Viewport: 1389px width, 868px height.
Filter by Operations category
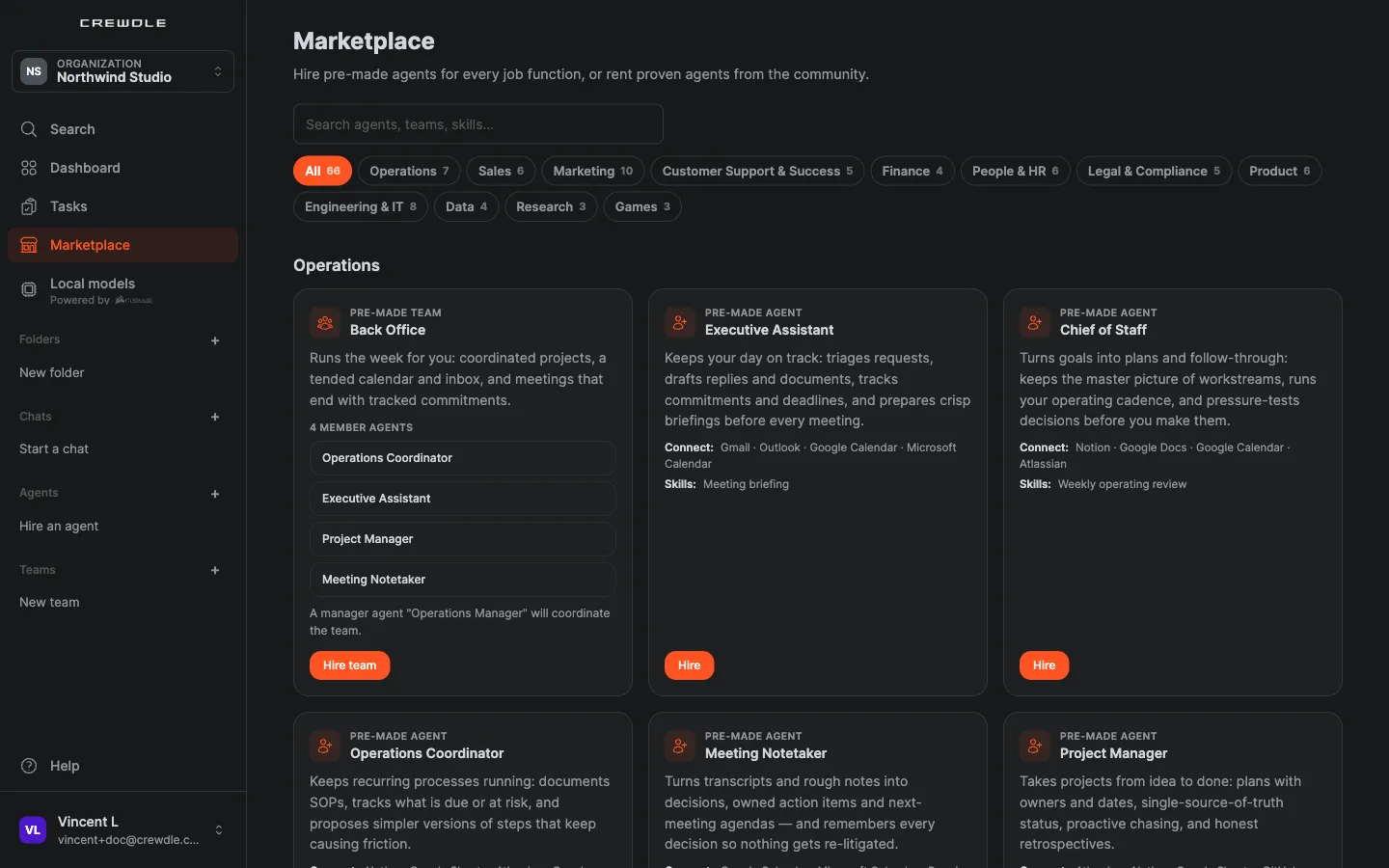[409, 171]
